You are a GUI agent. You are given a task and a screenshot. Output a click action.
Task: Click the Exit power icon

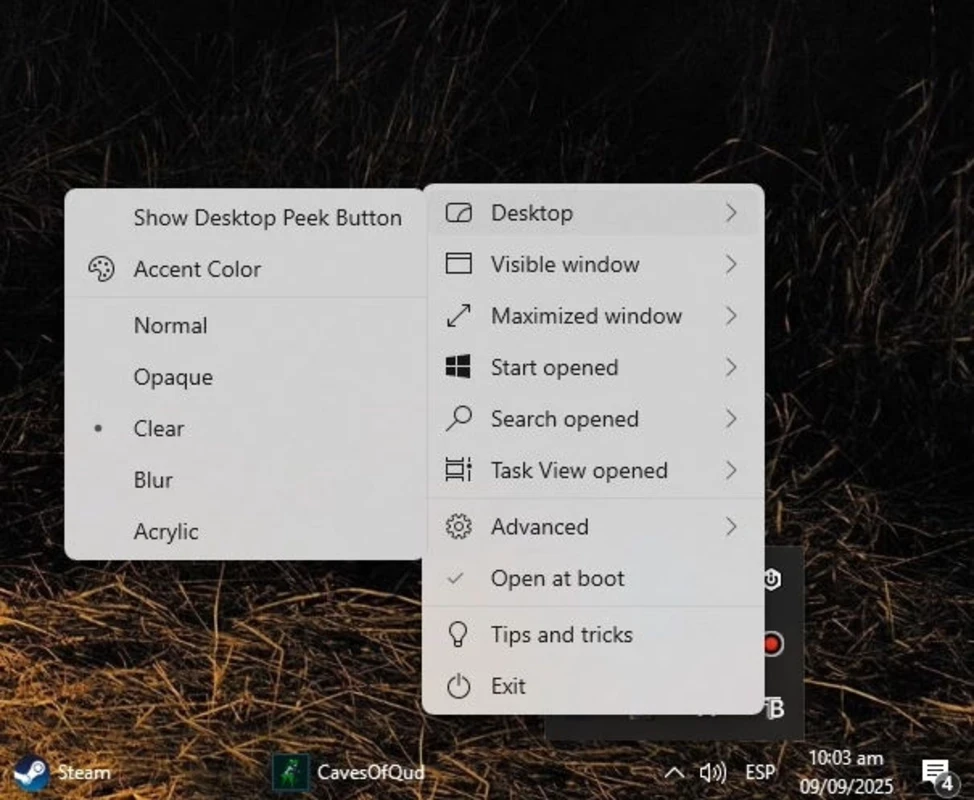[458, 686]
